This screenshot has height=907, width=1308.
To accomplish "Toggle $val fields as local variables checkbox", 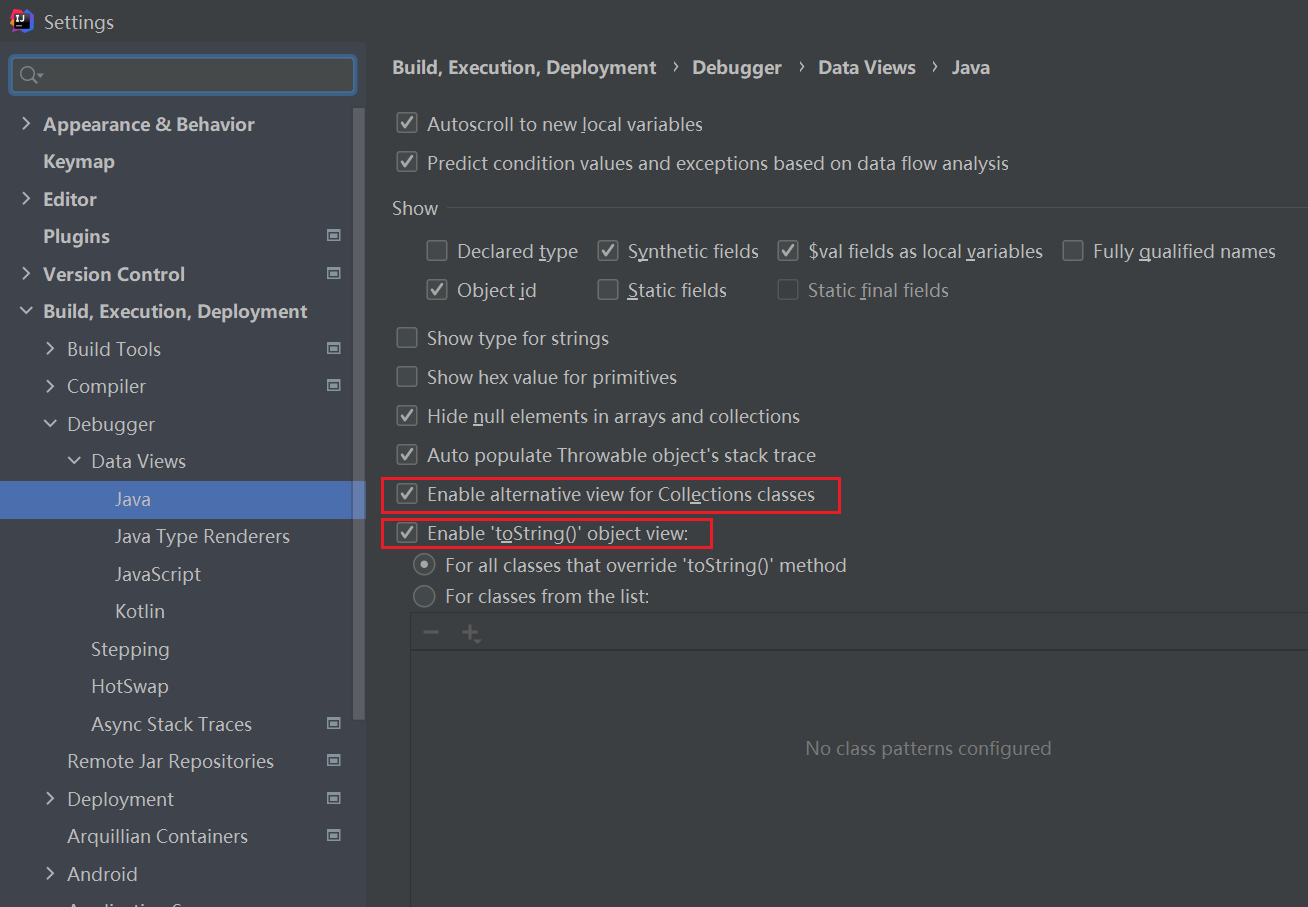I will (788, 251).
